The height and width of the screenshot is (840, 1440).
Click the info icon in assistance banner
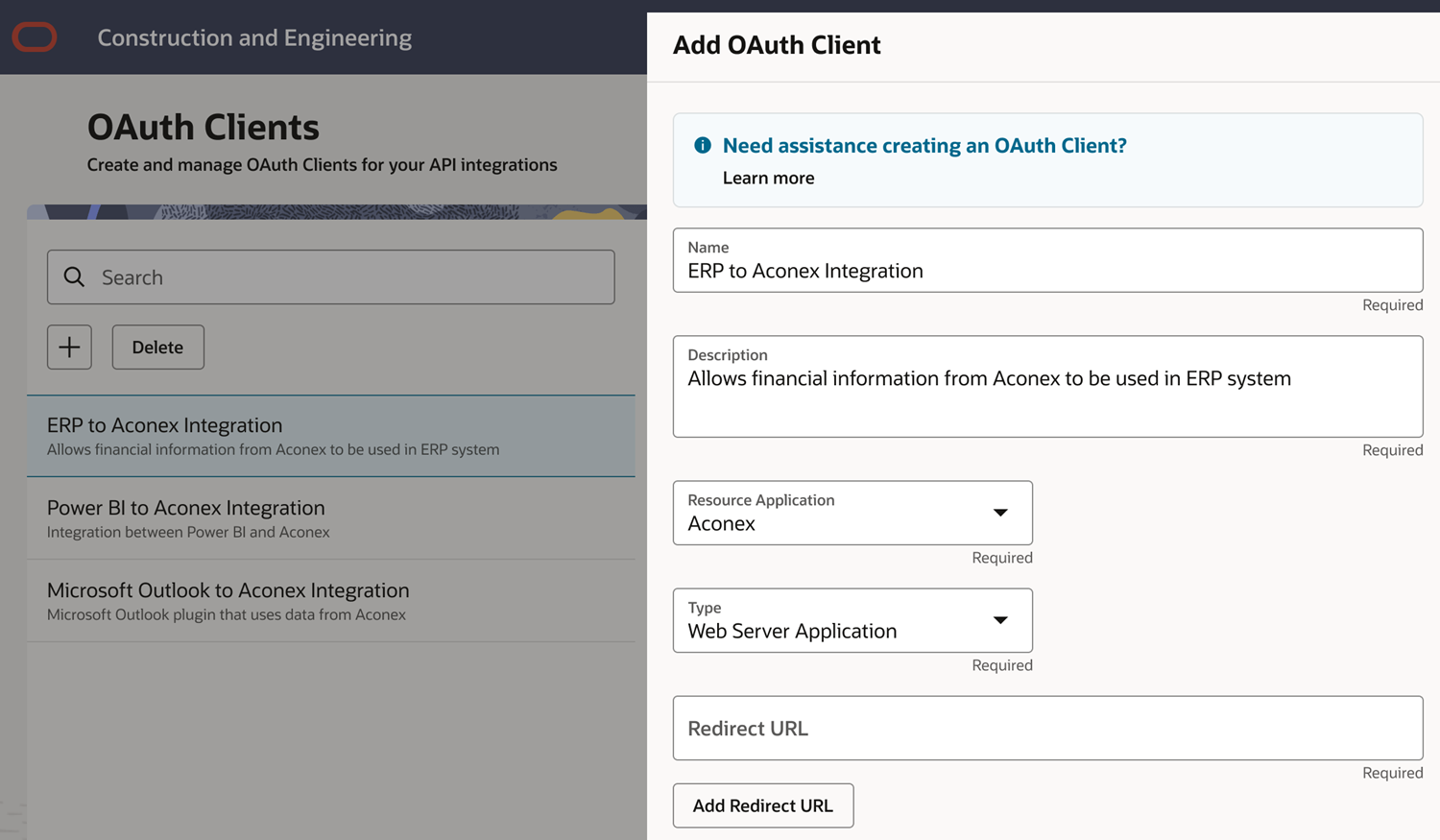click(703, 145)
